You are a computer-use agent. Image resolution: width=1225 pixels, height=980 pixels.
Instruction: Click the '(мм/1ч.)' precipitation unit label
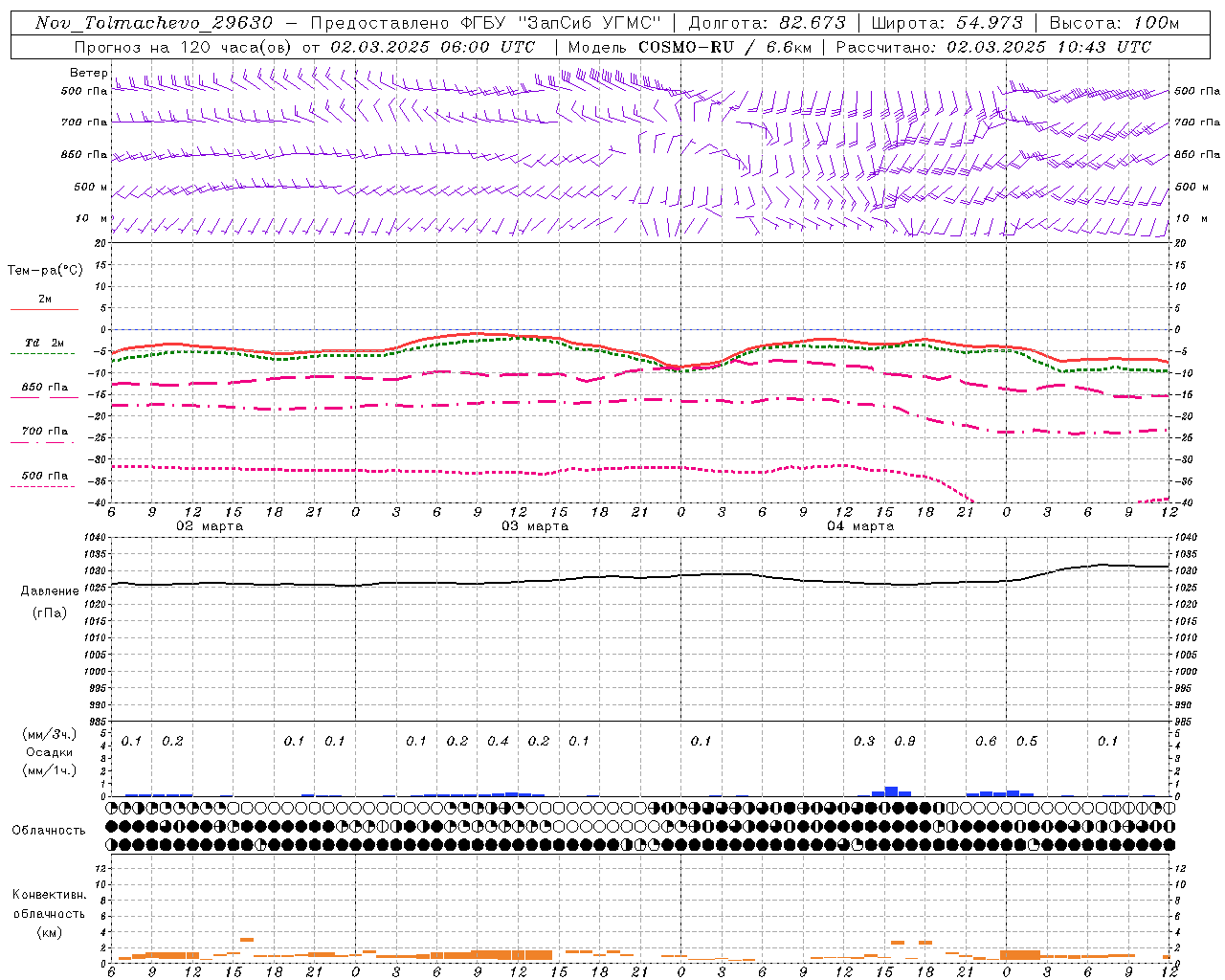click(49, 770)
